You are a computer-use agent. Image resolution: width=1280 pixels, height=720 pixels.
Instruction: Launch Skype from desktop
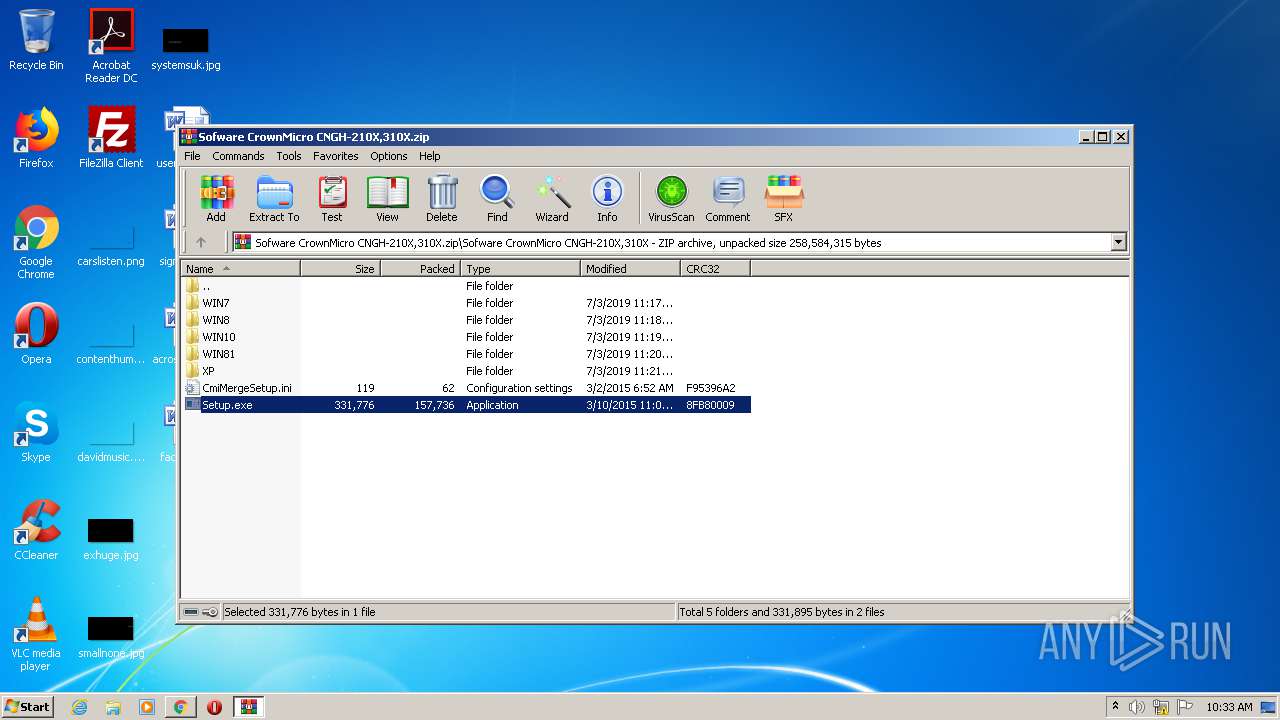[36, 432]
